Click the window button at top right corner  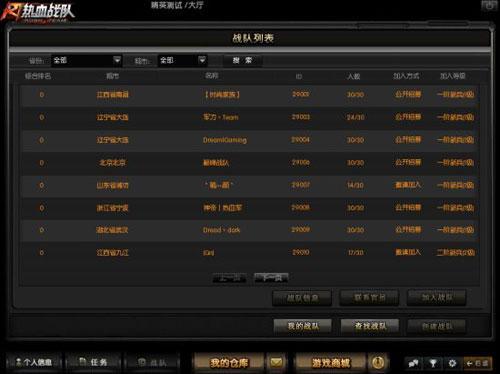(x=489, y=5)
